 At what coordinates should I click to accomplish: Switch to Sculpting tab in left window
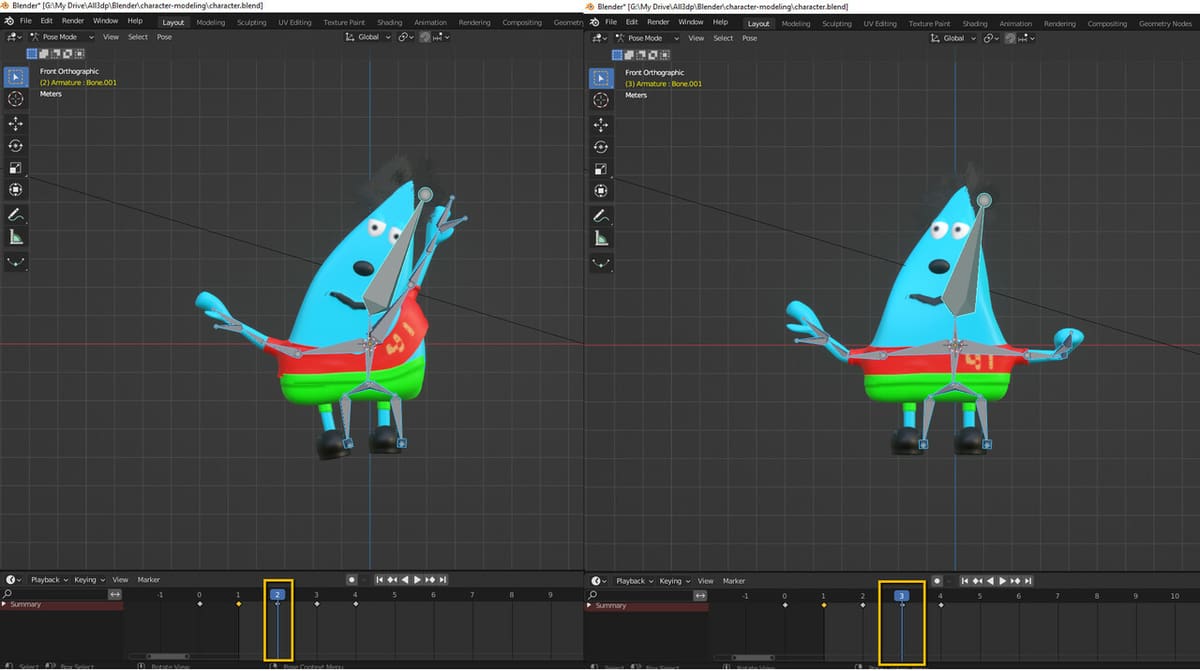252,22
